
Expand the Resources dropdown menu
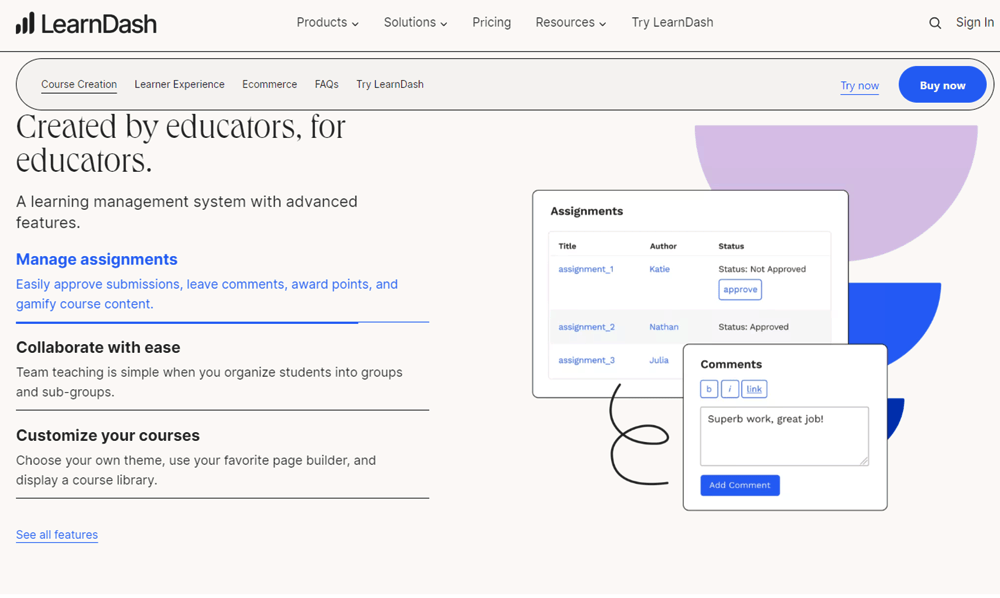coord(570,22)
